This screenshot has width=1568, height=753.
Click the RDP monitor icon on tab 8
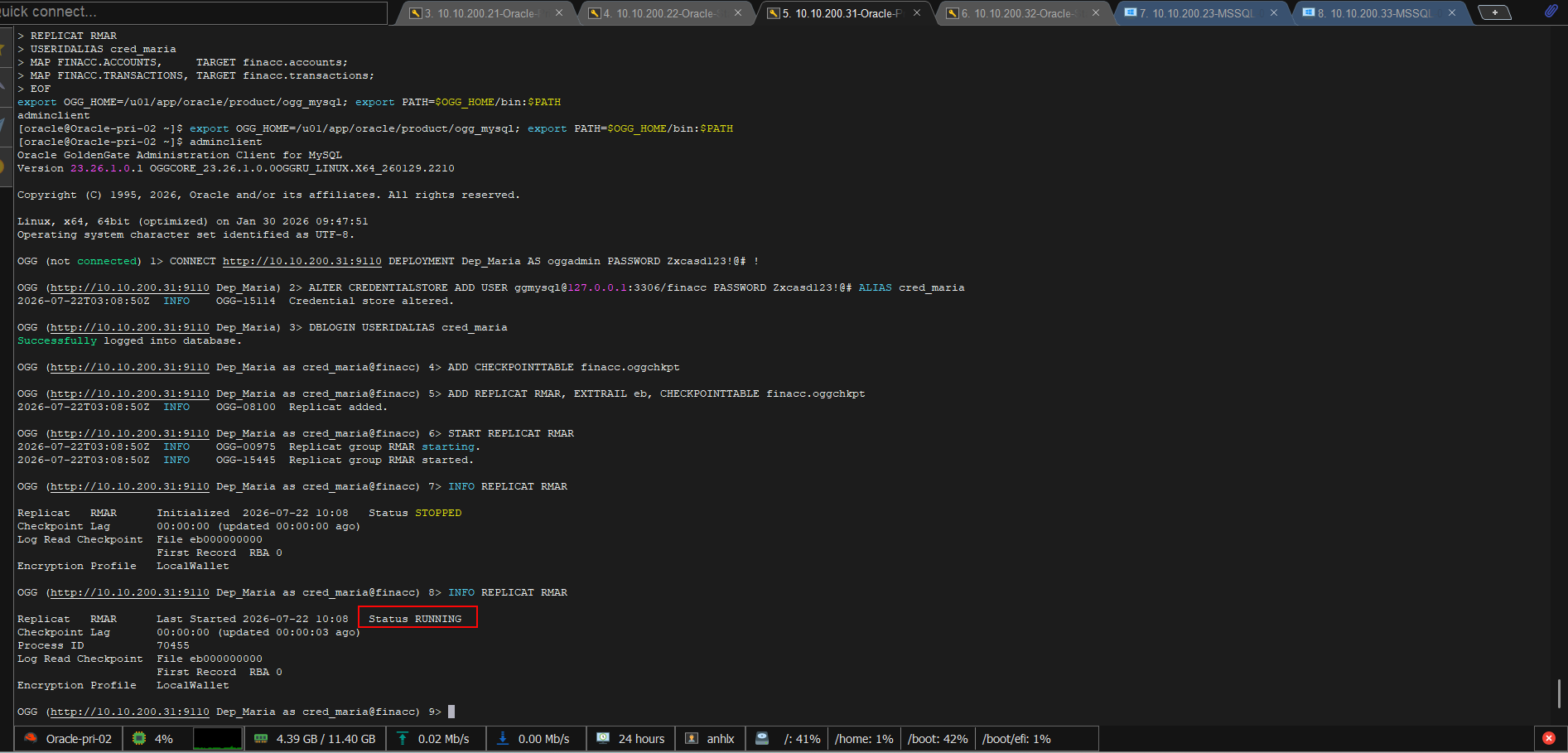point(1309,13)
